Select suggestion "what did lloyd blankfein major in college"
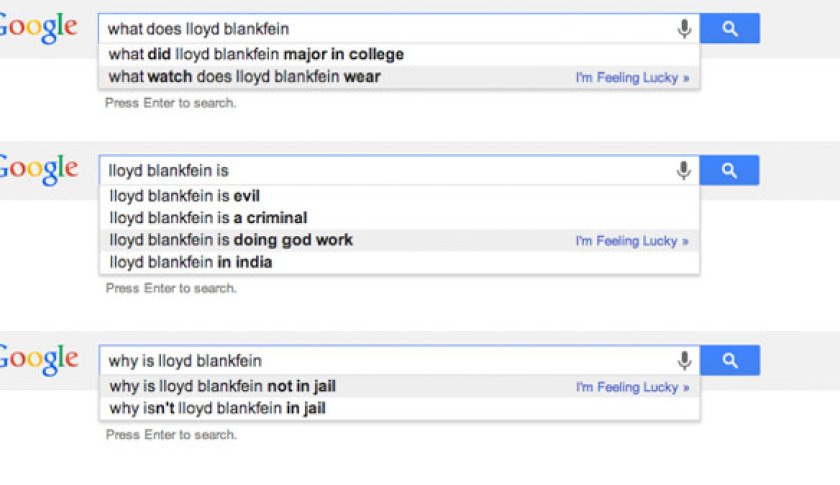 pyautogui.click(x=256, y=54)
